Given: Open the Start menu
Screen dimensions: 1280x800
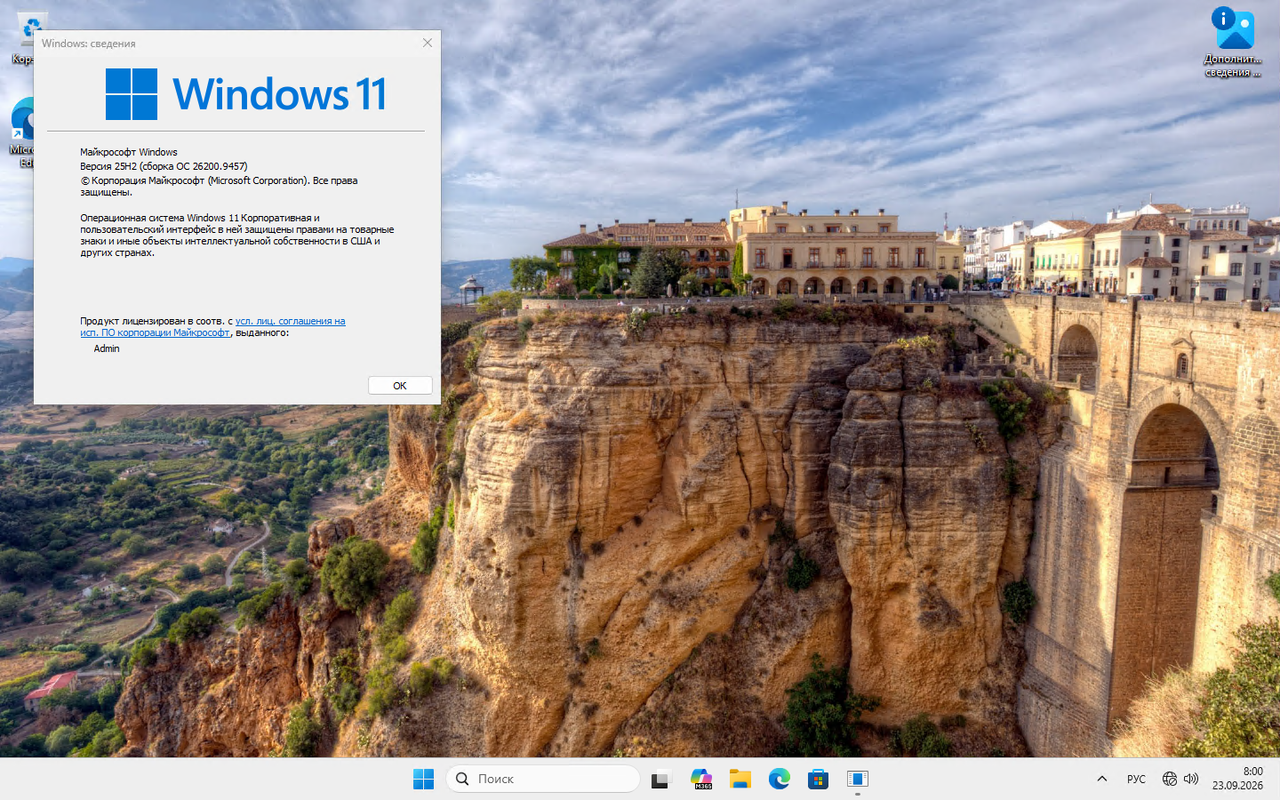Looking at the screenshot, I should click(x=424, y=779).
